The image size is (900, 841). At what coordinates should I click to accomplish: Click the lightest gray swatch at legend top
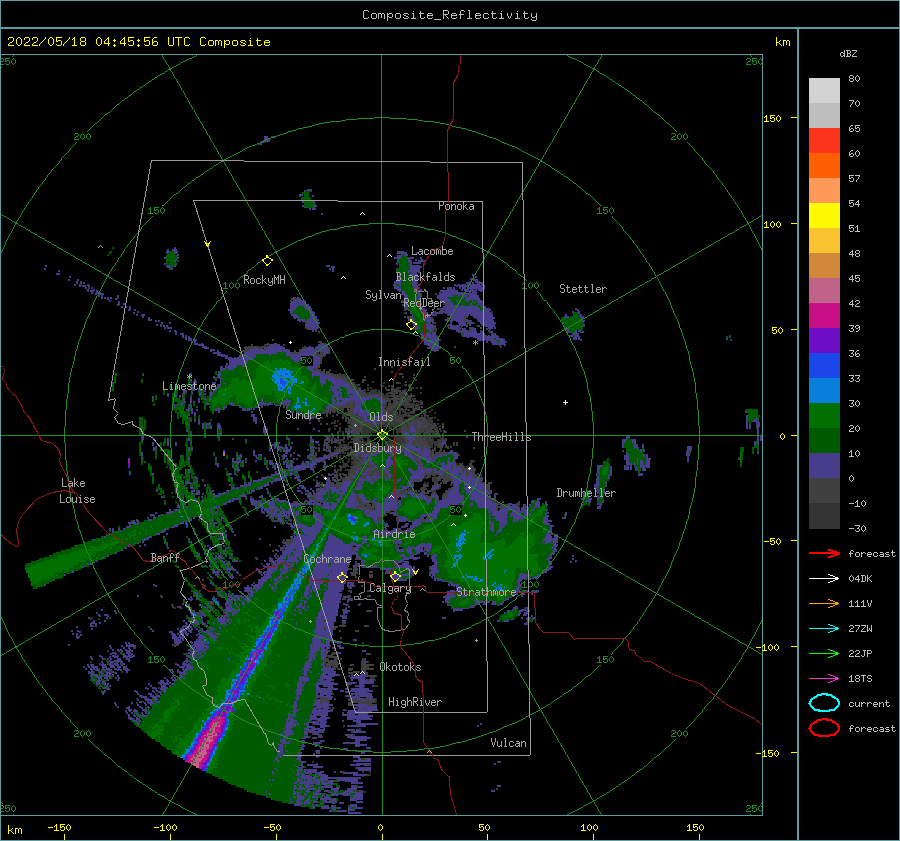point(824,90)
